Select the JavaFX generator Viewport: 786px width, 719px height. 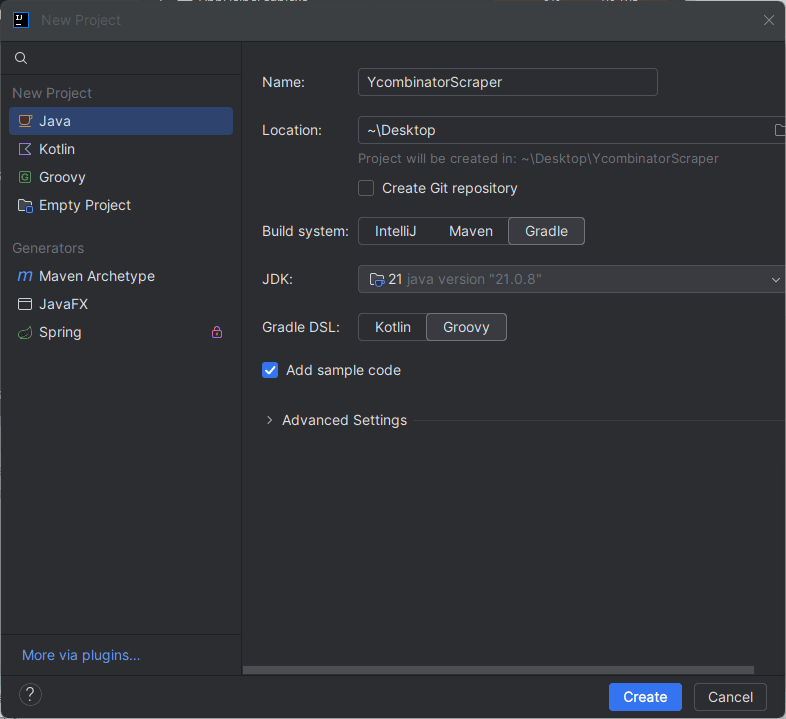coord(63,304)
